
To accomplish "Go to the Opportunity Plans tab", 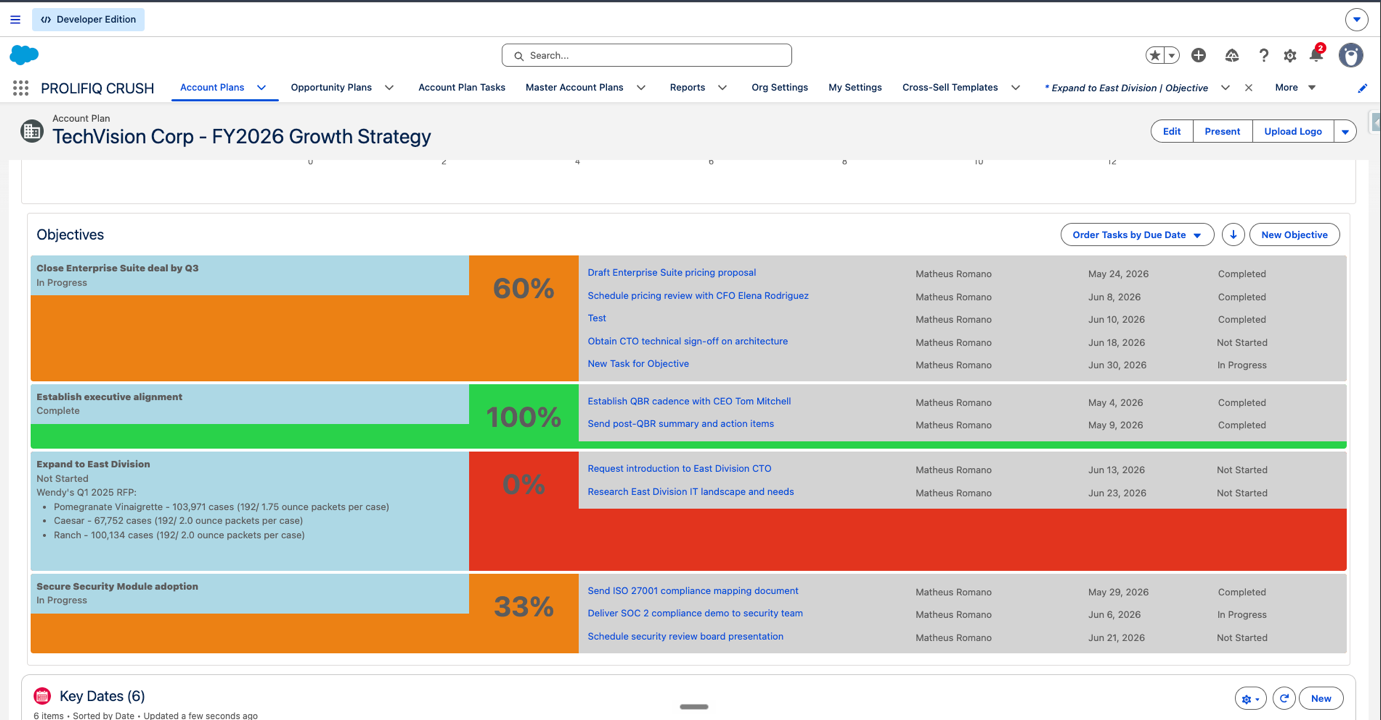I will coord(331,88).
